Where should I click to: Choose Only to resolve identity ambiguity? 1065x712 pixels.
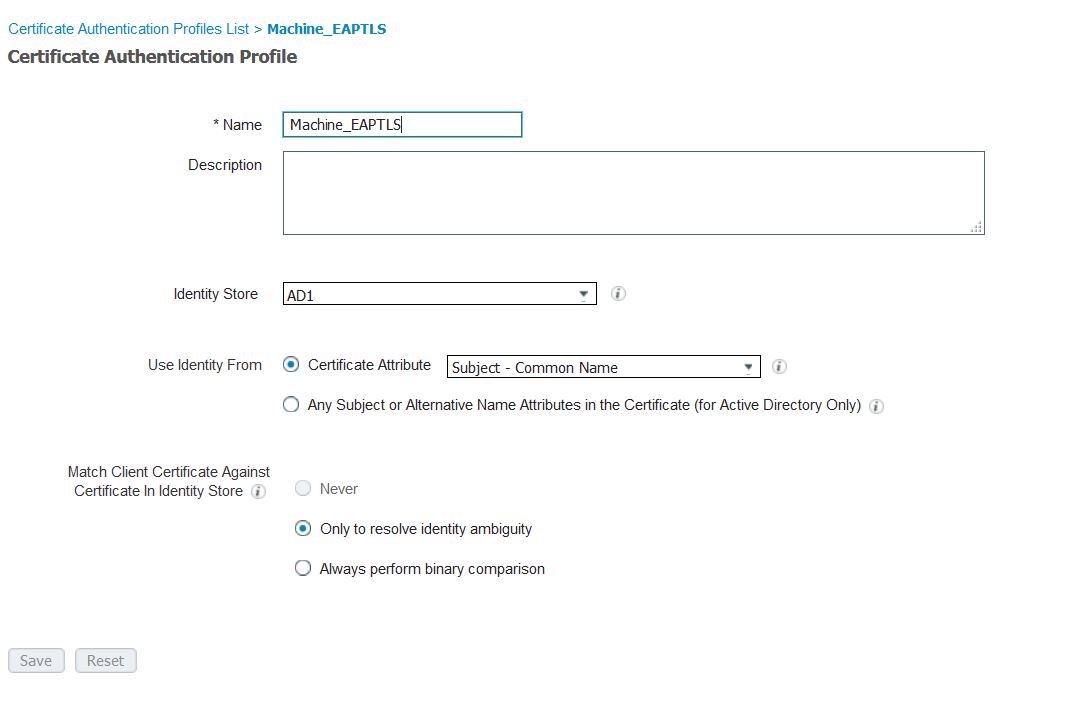pyautogui.click(x=303, y=529)
